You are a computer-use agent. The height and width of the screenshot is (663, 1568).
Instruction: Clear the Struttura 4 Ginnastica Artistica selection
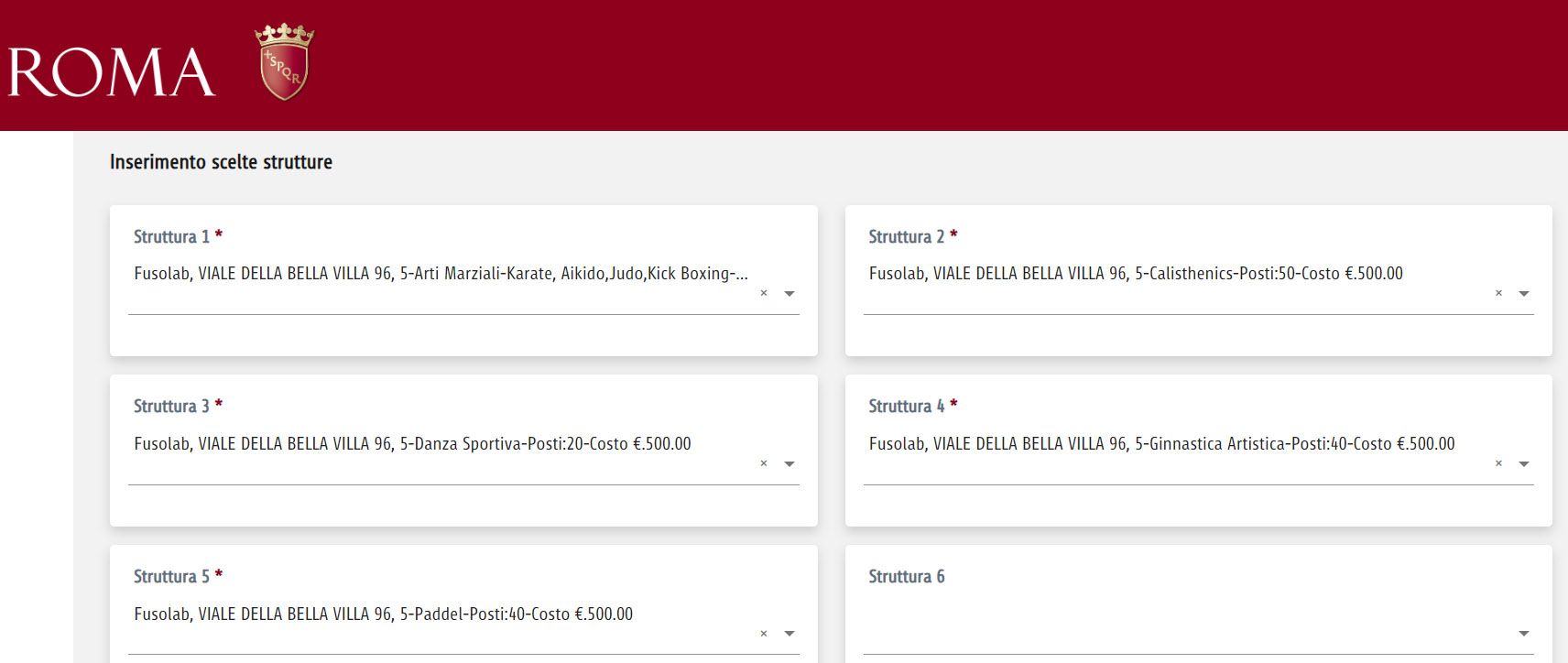click(1498, 463)
